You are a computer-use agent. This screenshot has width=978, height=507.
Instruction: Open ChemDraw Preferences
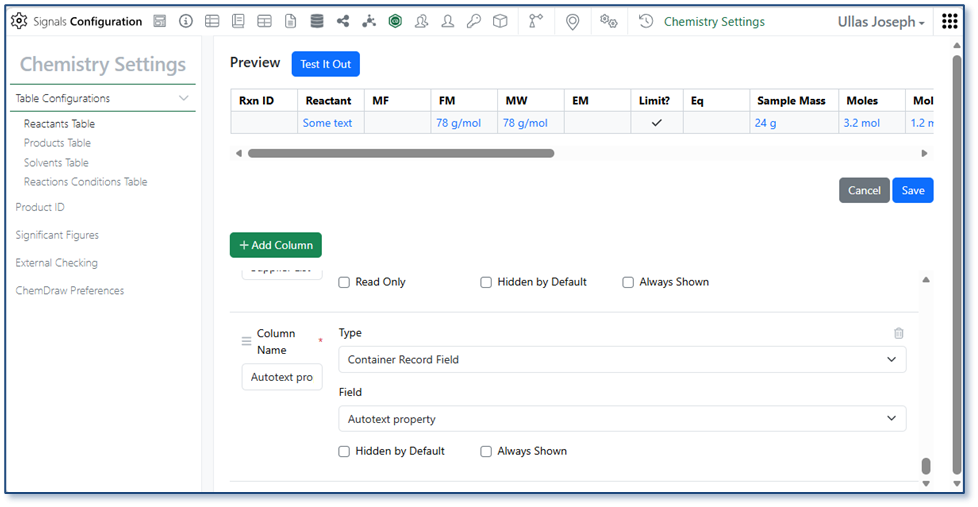[x=70, y=291]
